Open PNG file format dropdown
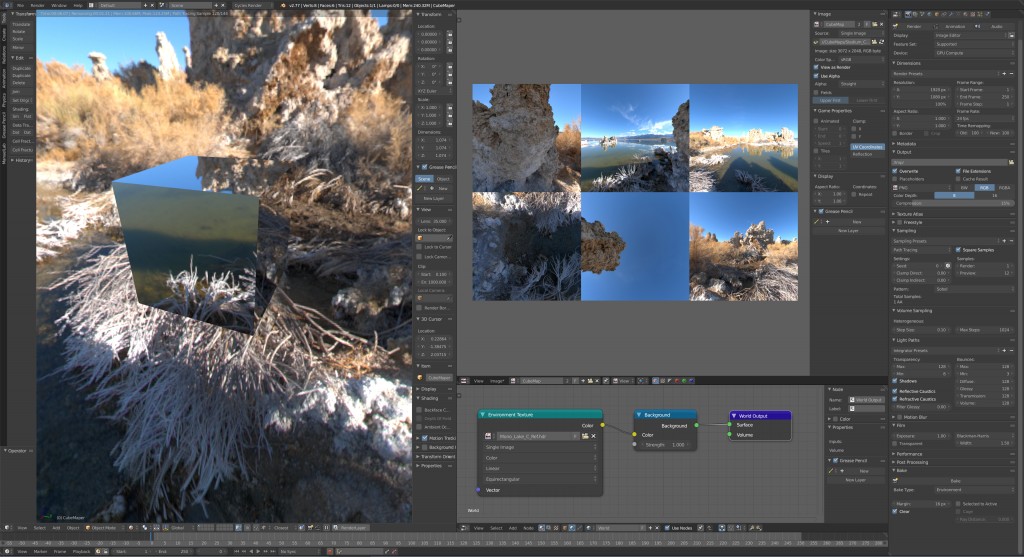The height and width of the screenshot is (557, 1024). tap(923, 187)
